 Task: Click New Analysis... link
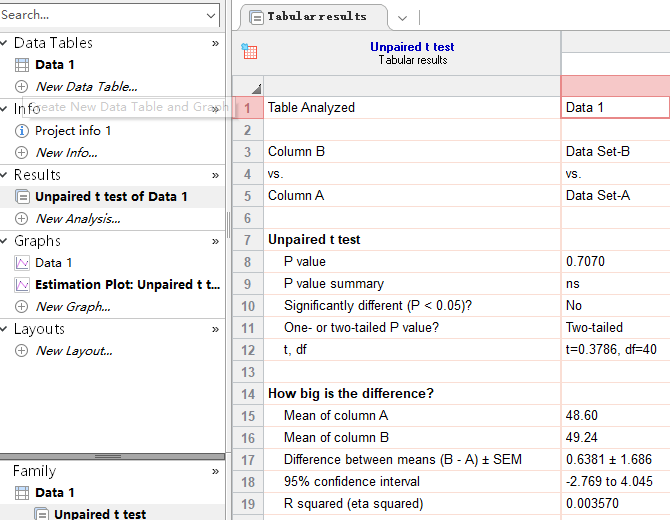point(78,219)
